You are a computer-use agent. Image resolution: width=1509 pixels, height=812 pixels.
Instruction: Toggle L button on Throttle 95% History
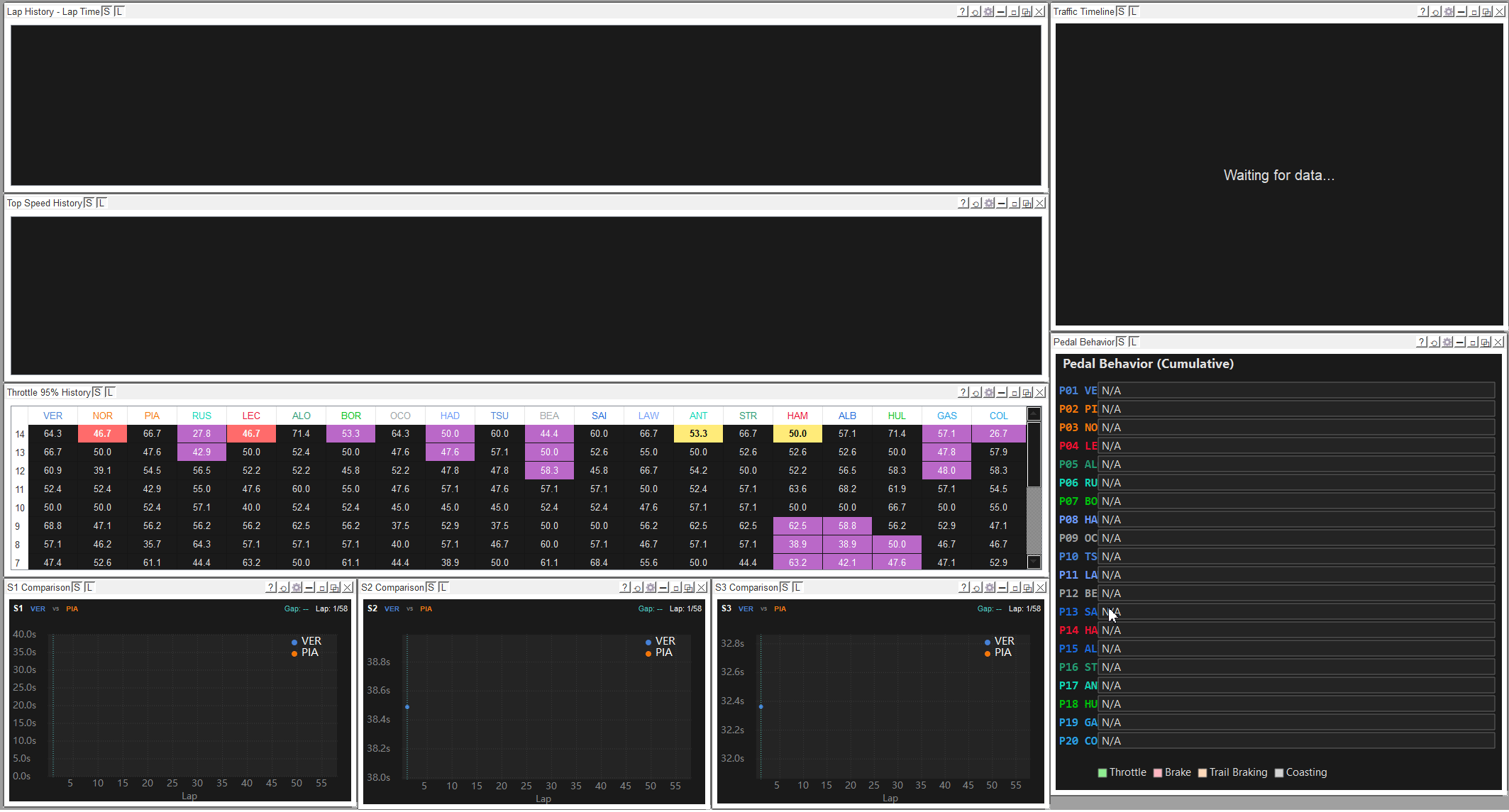110,393
